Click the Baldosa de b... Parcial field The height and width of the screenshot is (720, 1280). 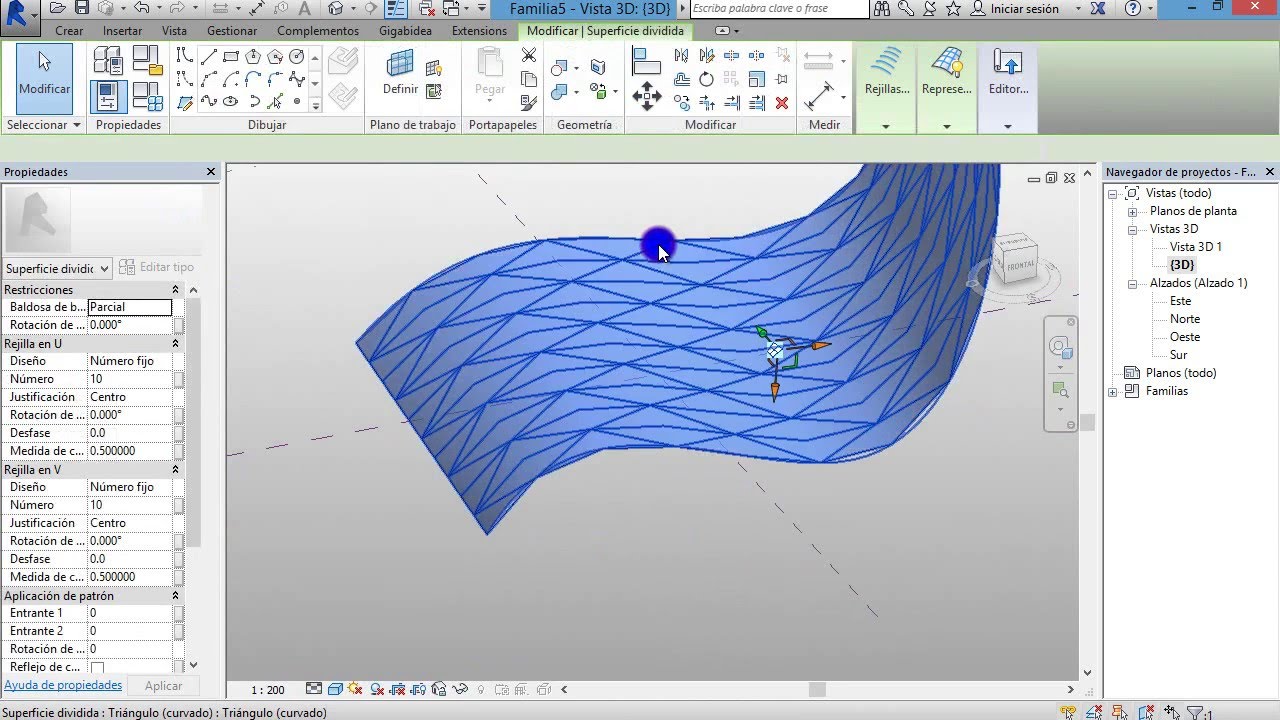129,307
